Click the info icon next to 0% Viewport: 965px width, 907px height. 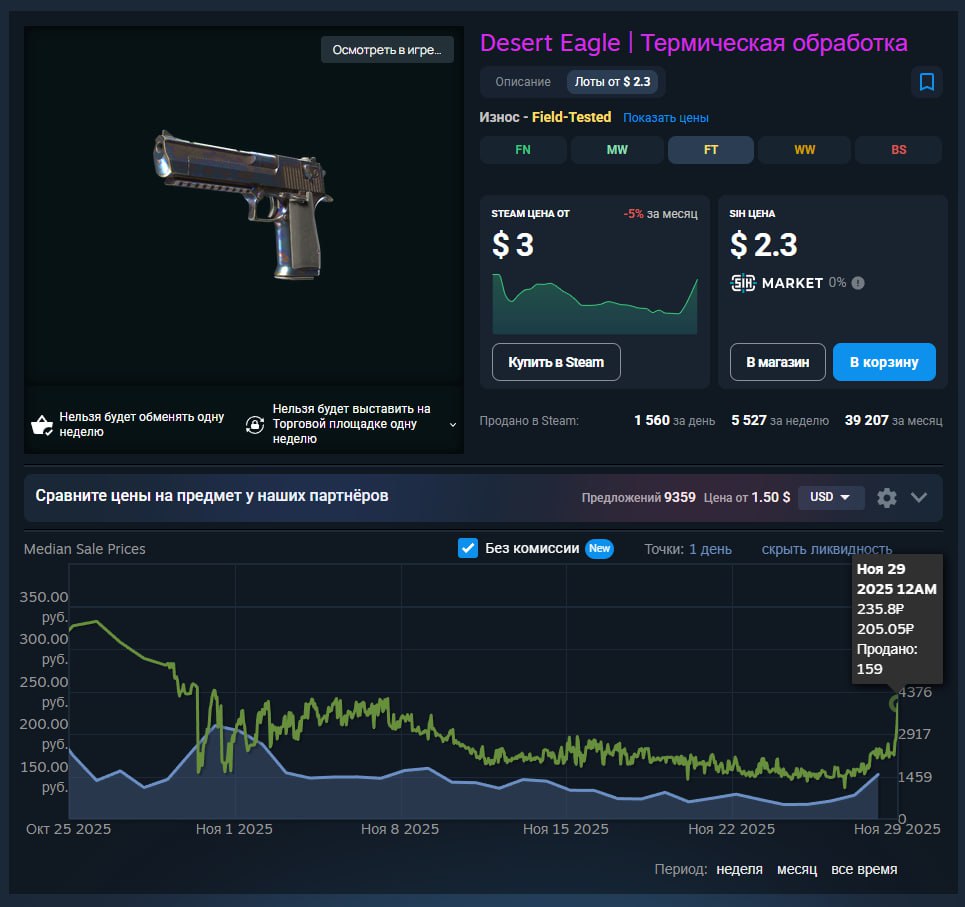click(x=857, y=283)
